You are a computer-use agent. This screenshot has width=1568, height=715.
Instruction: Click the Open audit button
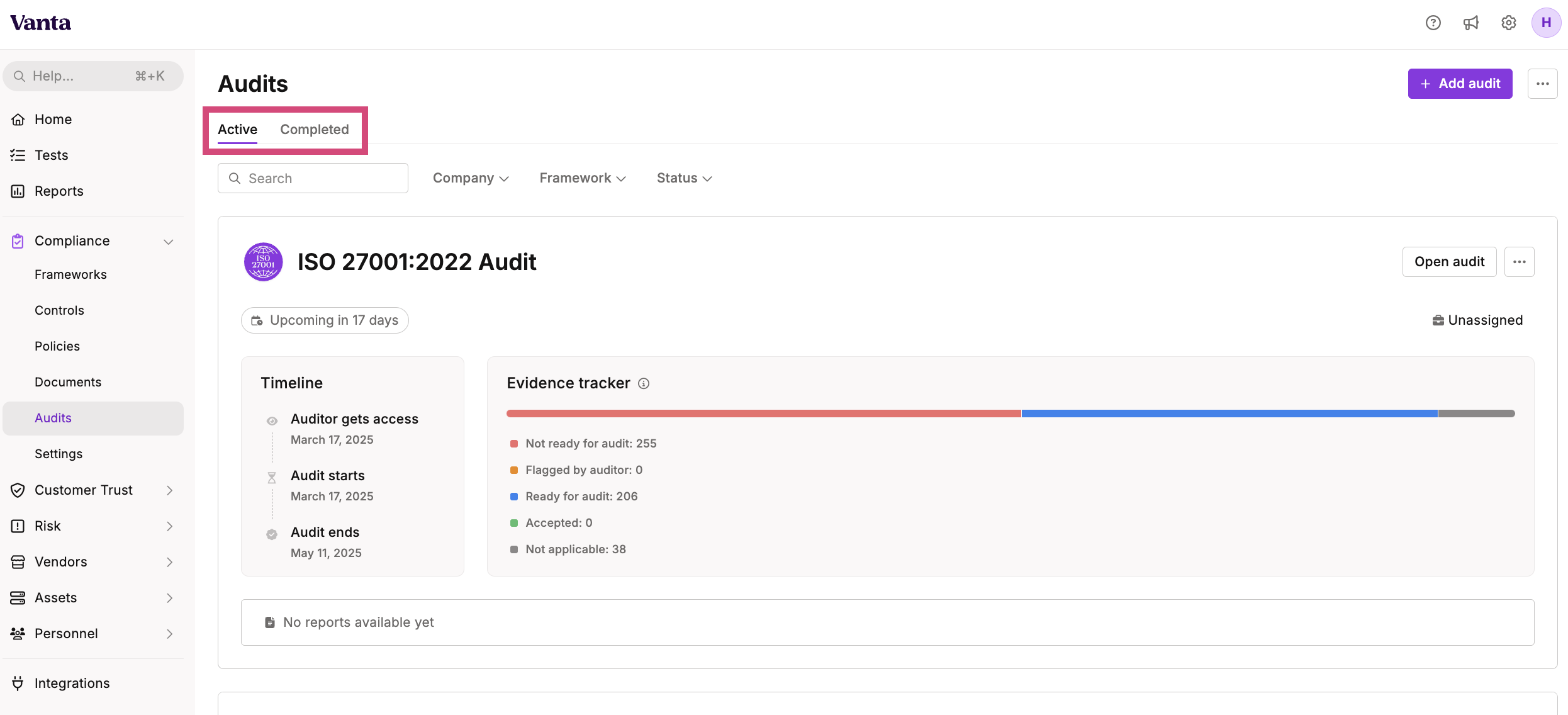click(1449, 262)
